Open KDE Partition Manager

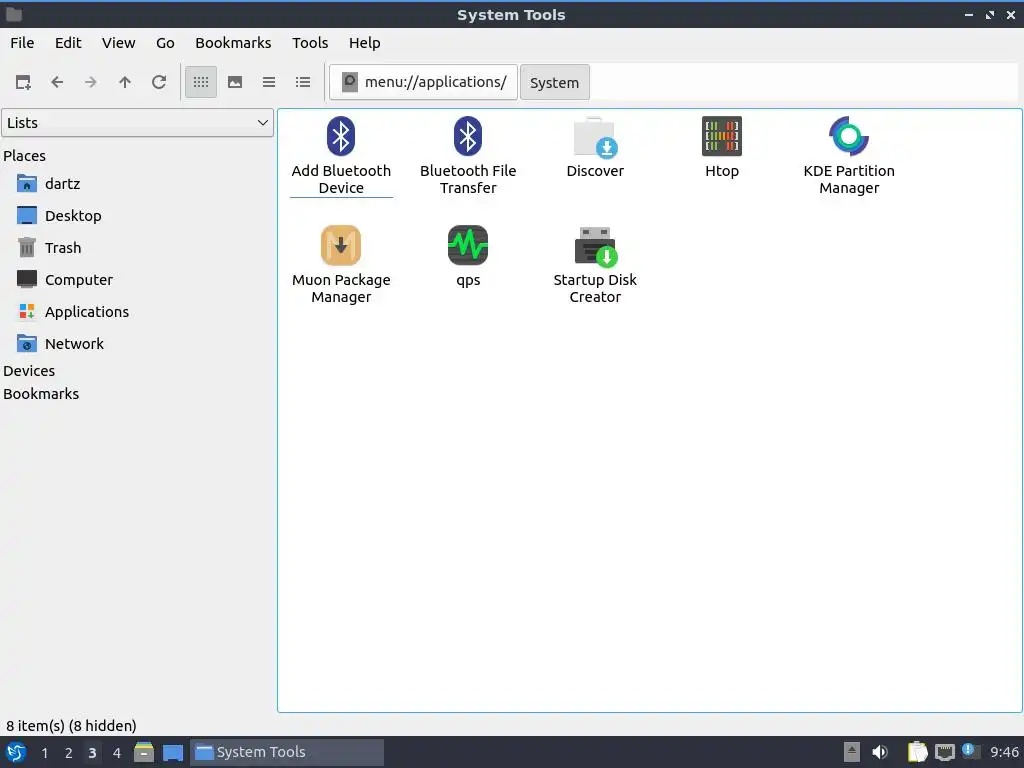849,156
